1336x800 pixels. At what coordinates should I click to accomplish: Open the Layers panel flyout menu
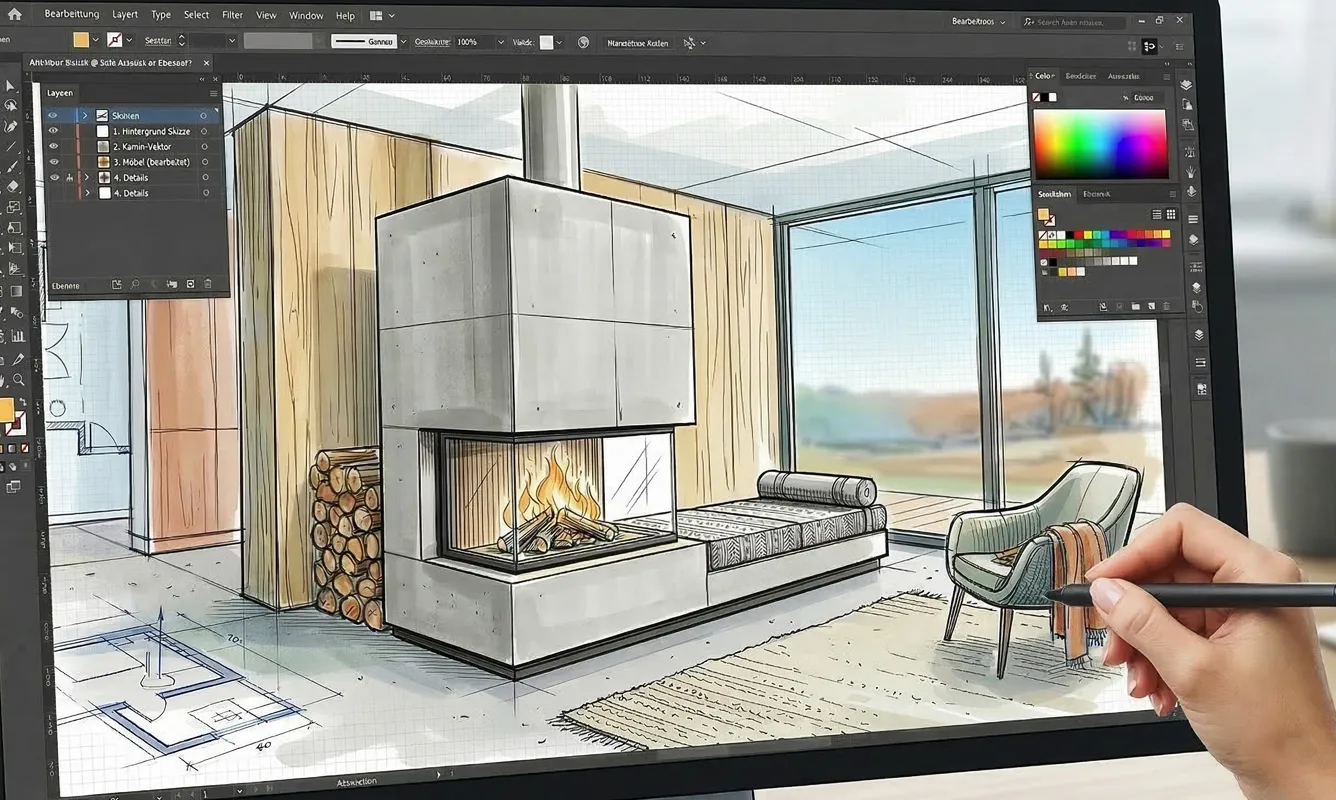pyautogui.click(x=213, y=92)
